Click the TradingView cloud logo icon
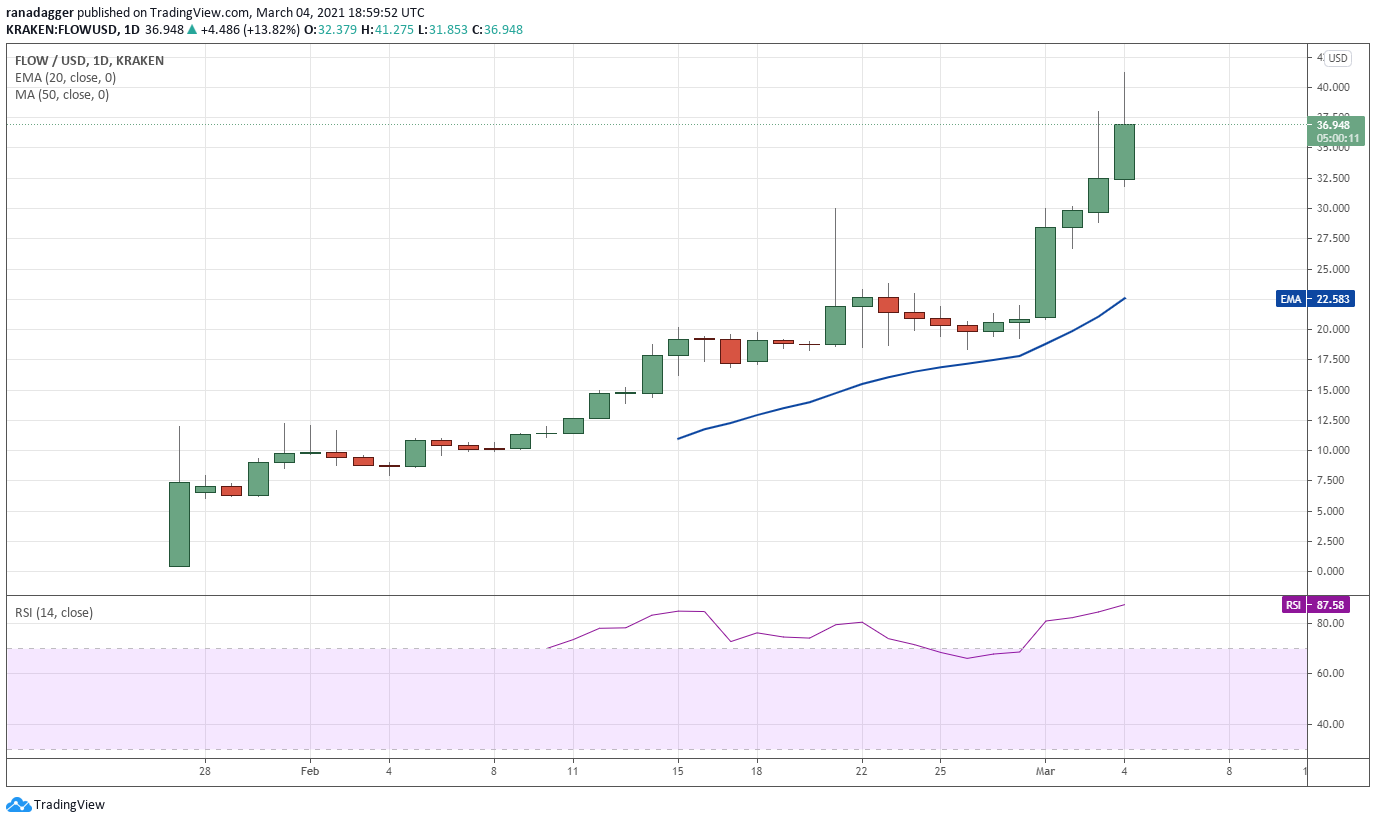The height and width of the screenshot is (823, 1376). (x=18, y=805)
